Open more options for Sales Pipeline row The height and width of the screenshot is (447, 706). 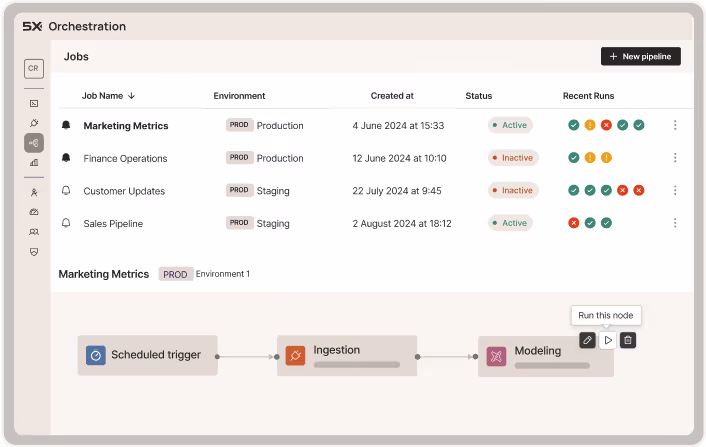(x=674, y=223)
